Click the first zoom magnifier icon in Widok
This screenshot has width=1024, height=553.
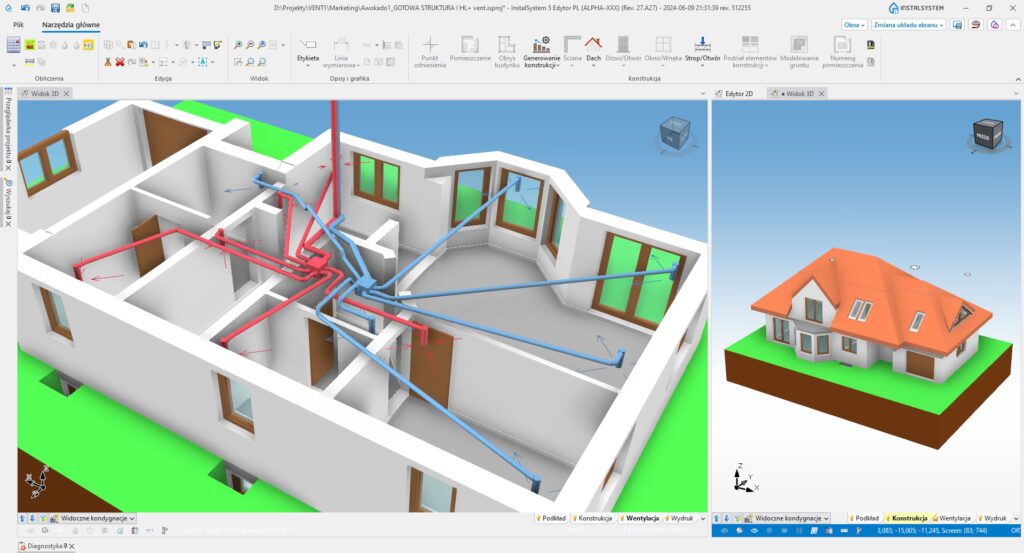pos(238,45)
